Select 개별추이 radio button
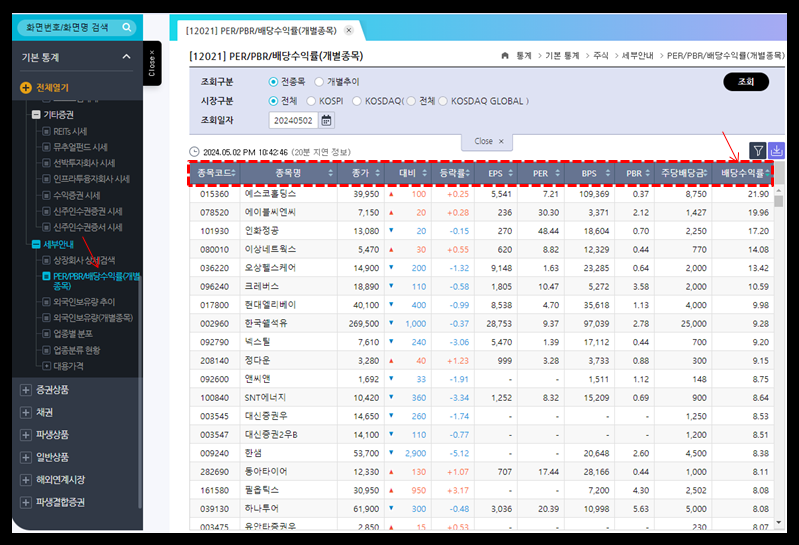This screenshot has width=799, height=545. point(319,81)
